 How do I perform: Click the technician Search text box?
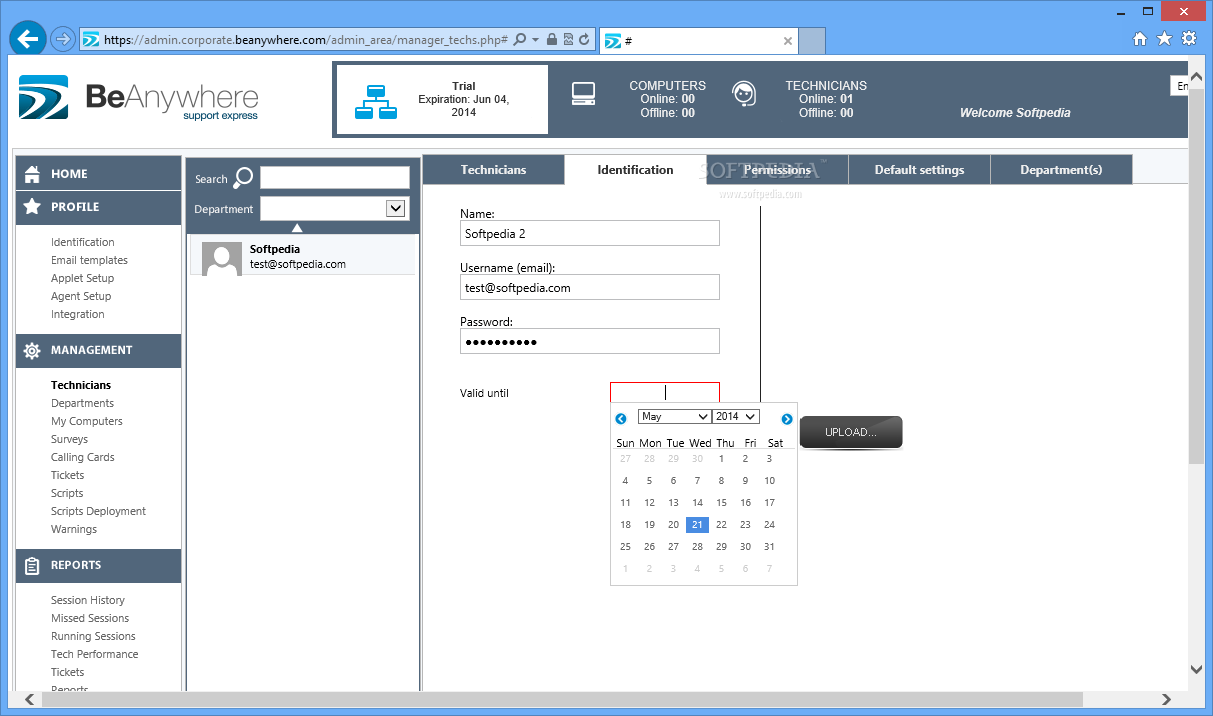pos(335,178)
